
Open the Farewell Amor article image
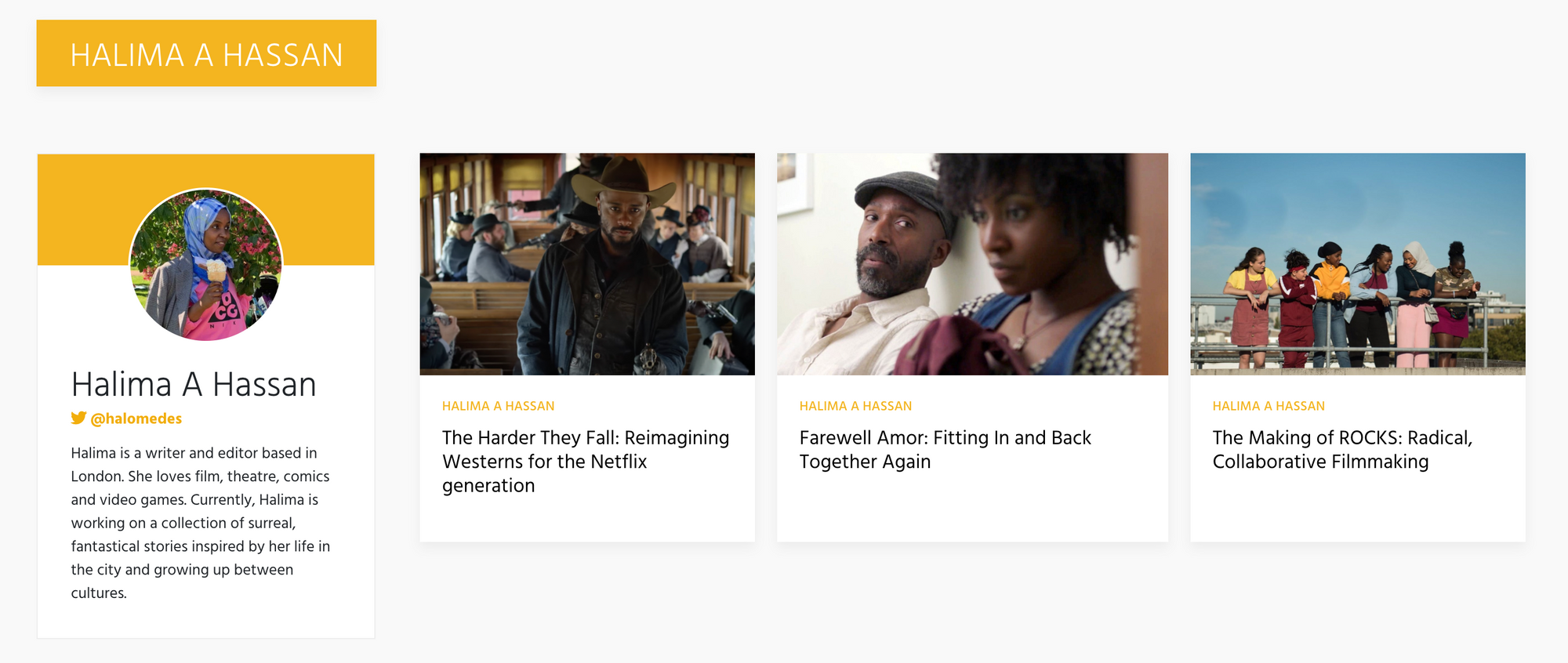pyautogui.click(x=972, y=264)
